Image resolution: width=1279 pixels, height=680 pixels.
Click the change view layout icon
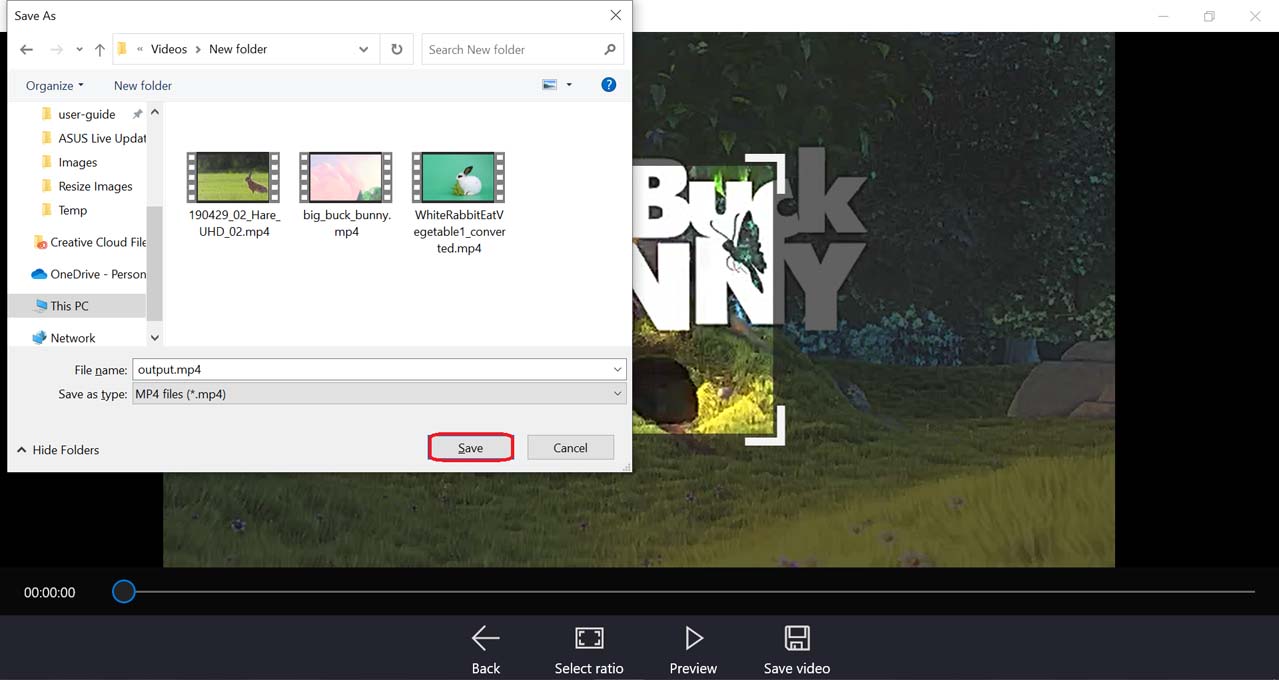pos(549,85)
